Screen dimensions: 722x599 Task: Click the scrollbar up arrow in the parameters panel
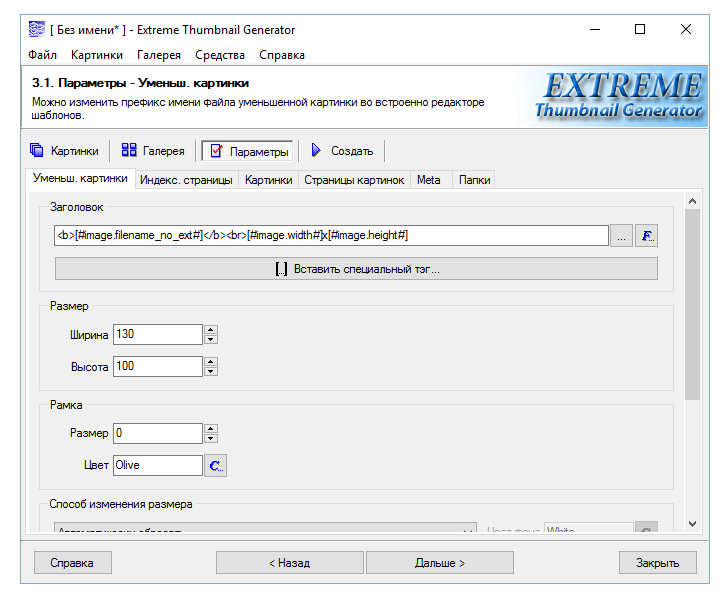click(x=692, y=201)
